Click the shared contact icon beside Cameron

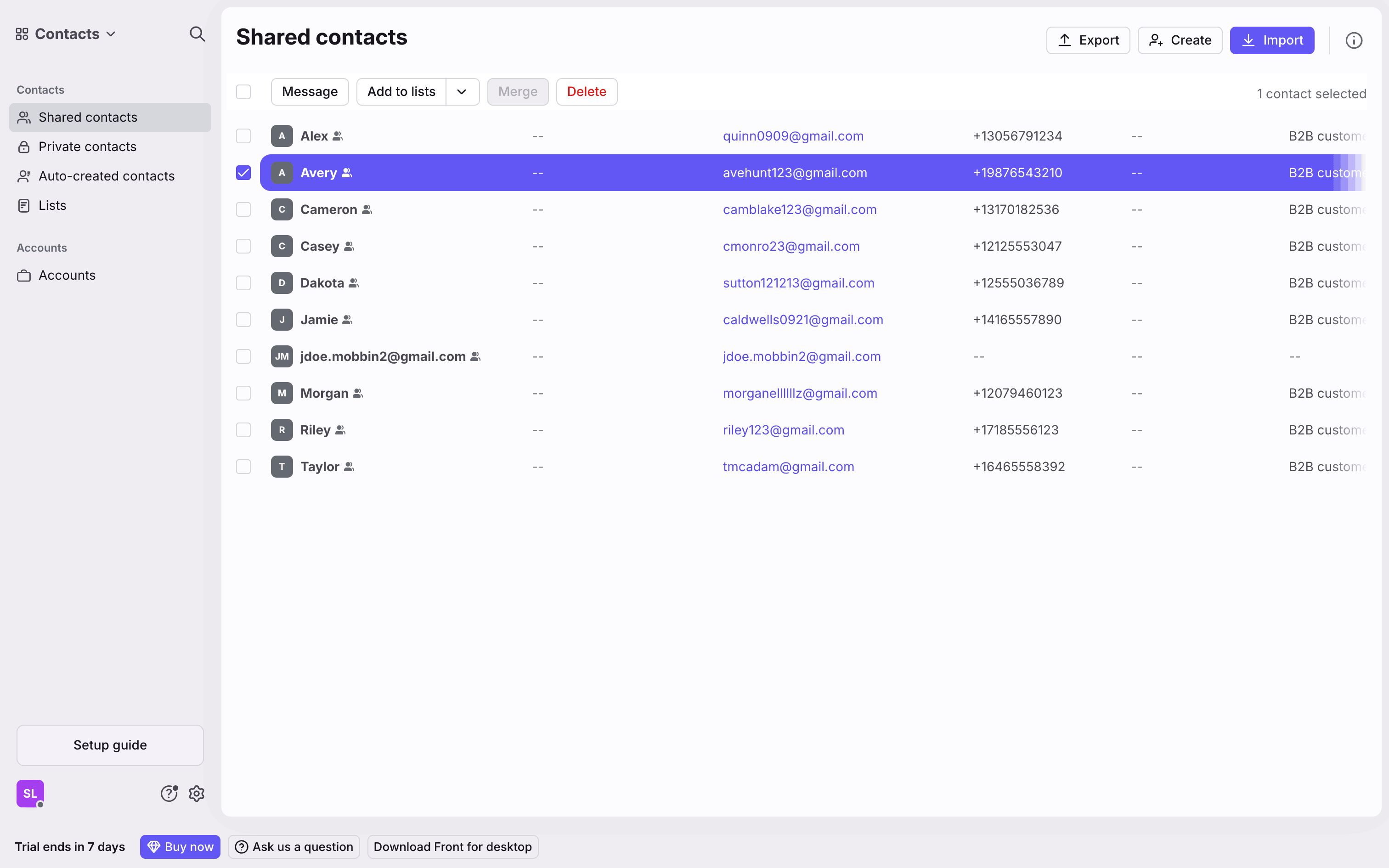[x=367, y=209]
